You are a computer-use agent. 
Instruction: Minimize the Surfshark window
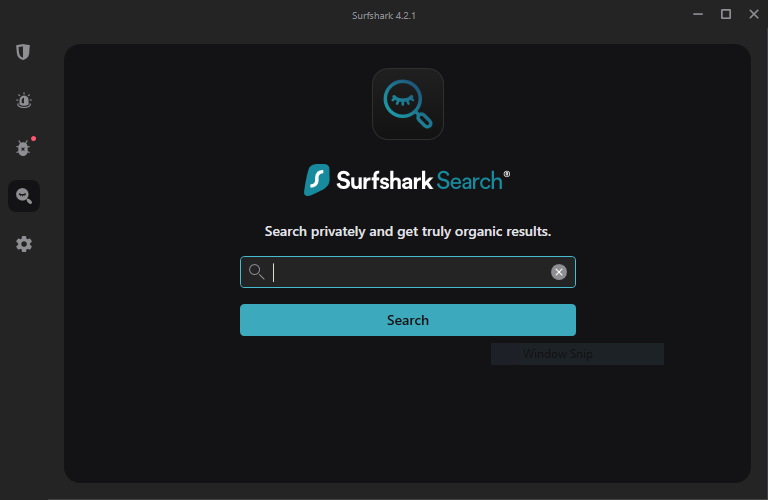pyautogui.click(x=698, y=14)
